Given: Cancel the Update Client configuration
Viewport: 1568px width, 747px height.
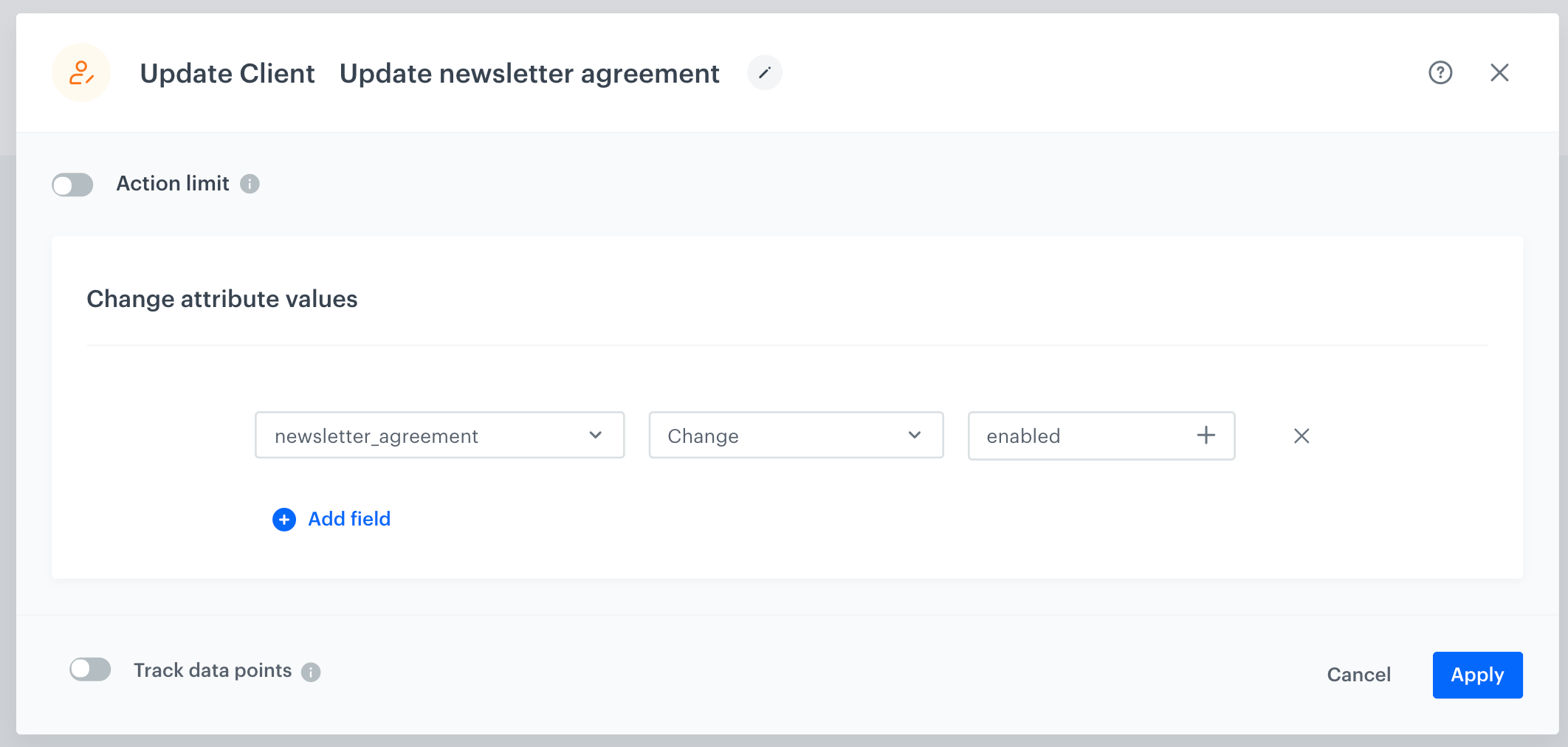Looking at the screenshot, I should pyautogui.click(x=1358, y=674).
